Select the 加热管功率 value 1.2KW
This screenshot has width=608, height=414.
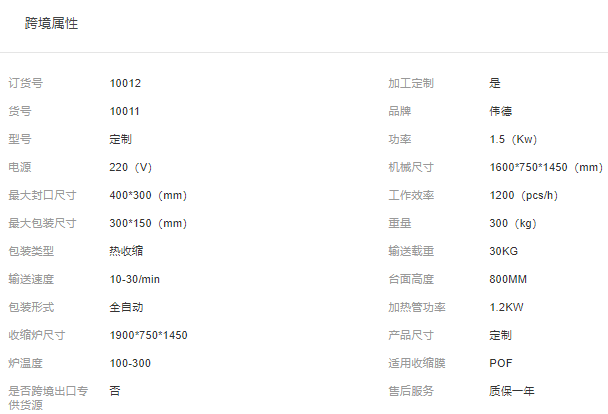(x=507, y=307)
